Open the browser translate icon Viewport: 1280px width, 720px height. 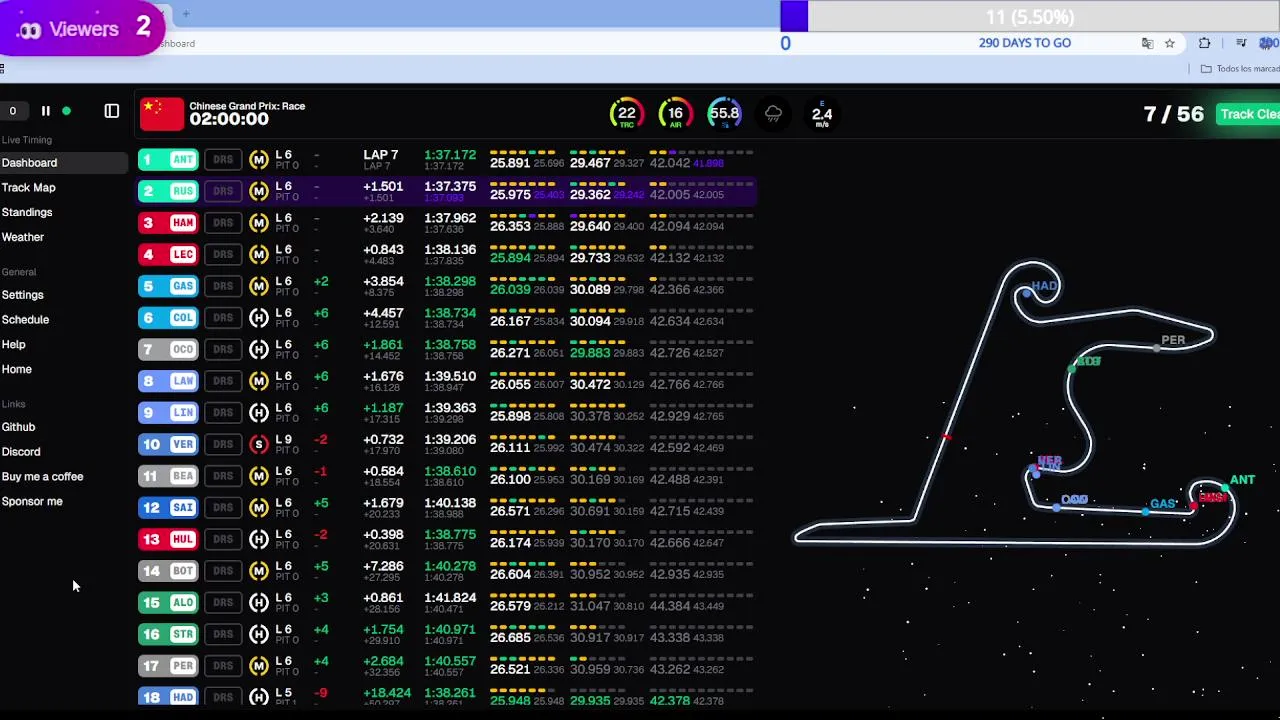pos(1147,43)
